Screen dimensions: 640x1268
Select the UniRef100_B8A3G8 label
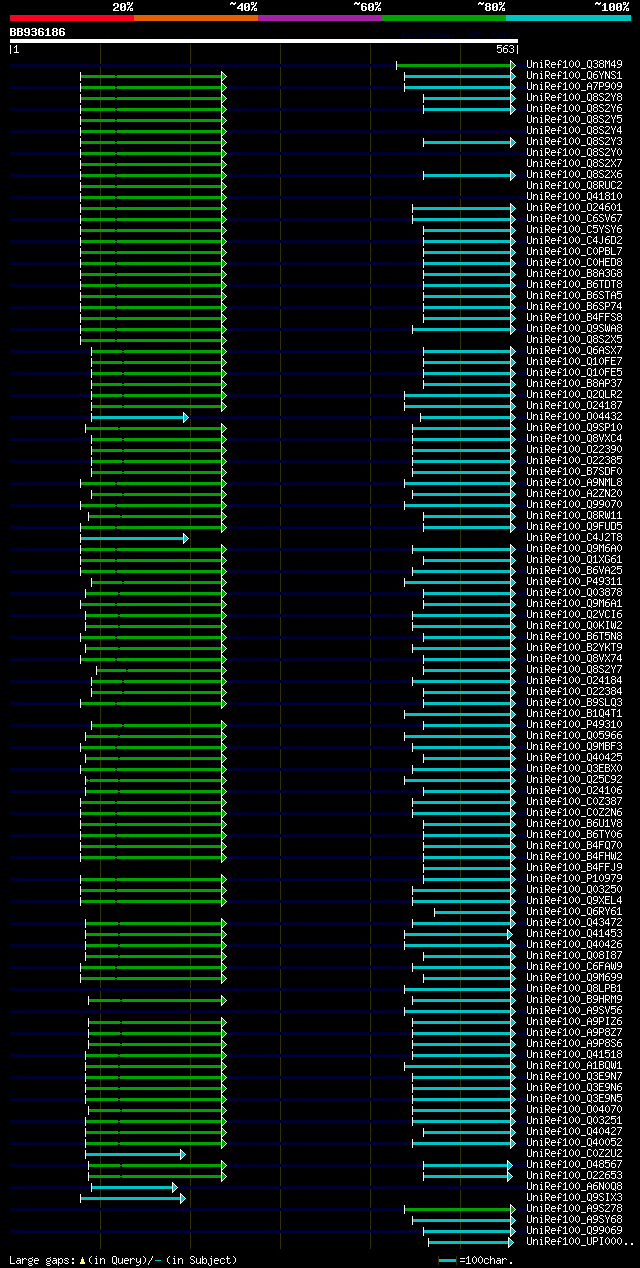click(576, 274)
